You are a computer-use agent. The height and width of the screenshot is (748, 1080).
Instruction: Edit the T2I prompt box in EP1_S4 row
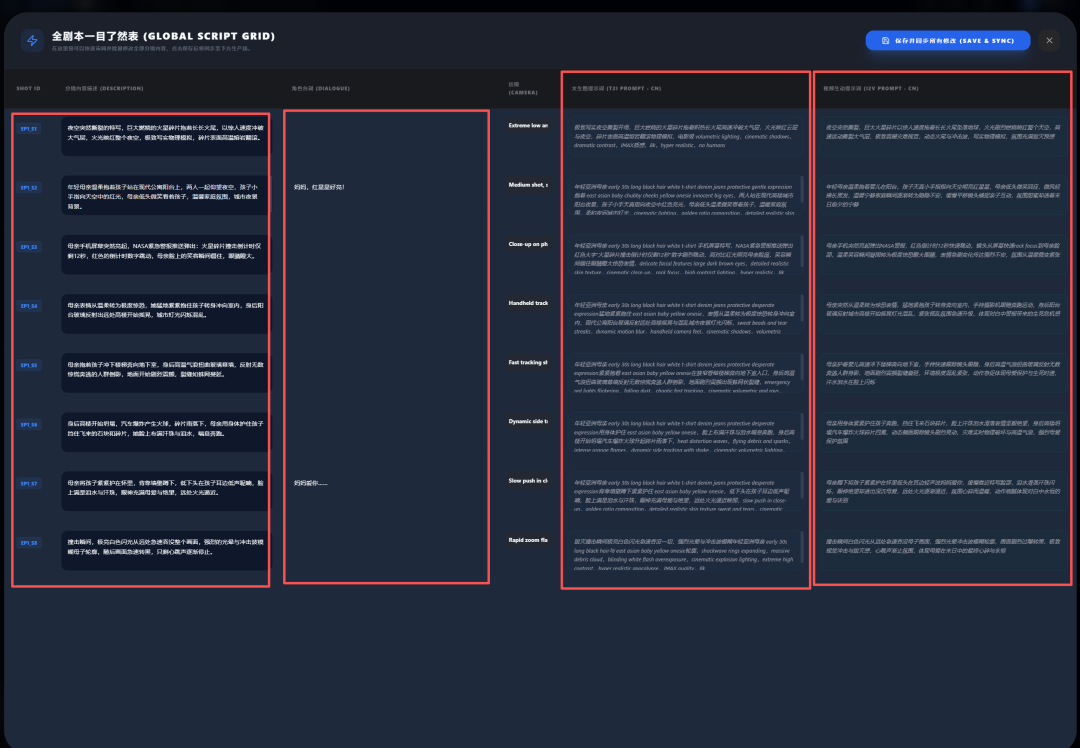[x=686, y=314]
